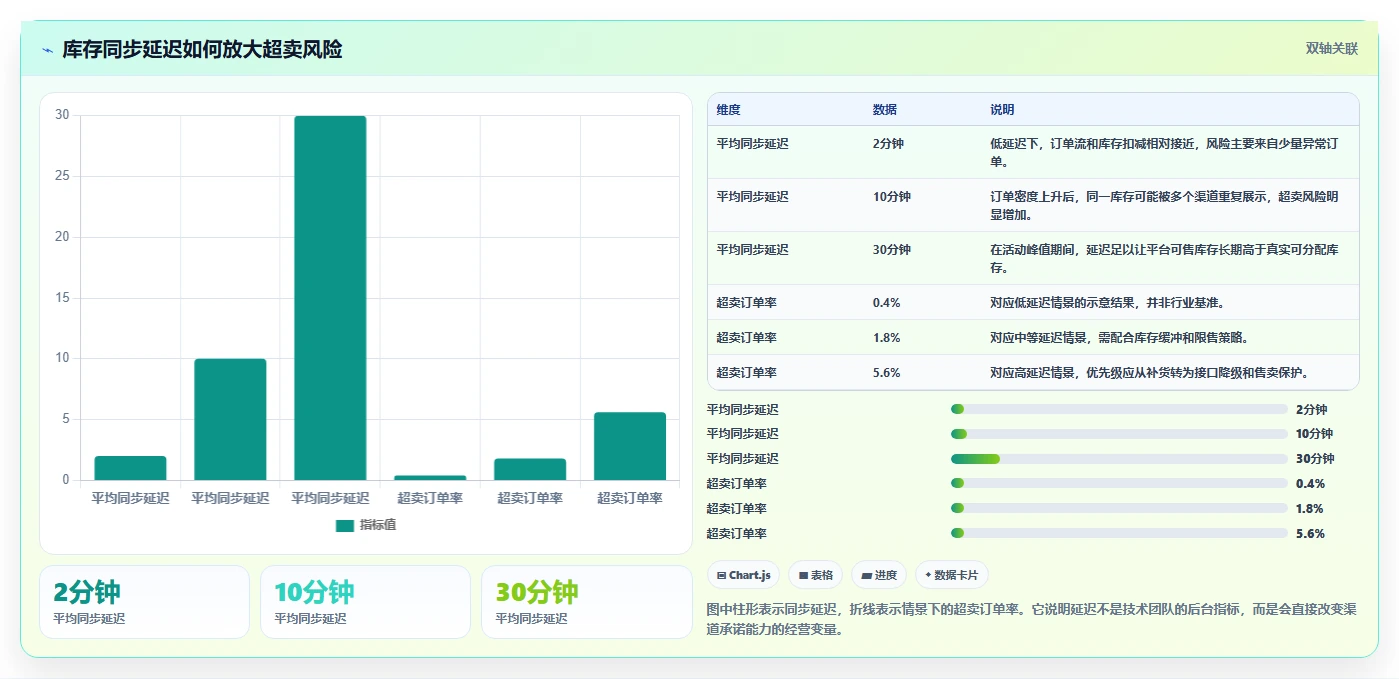Click the lightning icon beside the title
This screenshot has height=679, width=1399.
pos(48,50)
